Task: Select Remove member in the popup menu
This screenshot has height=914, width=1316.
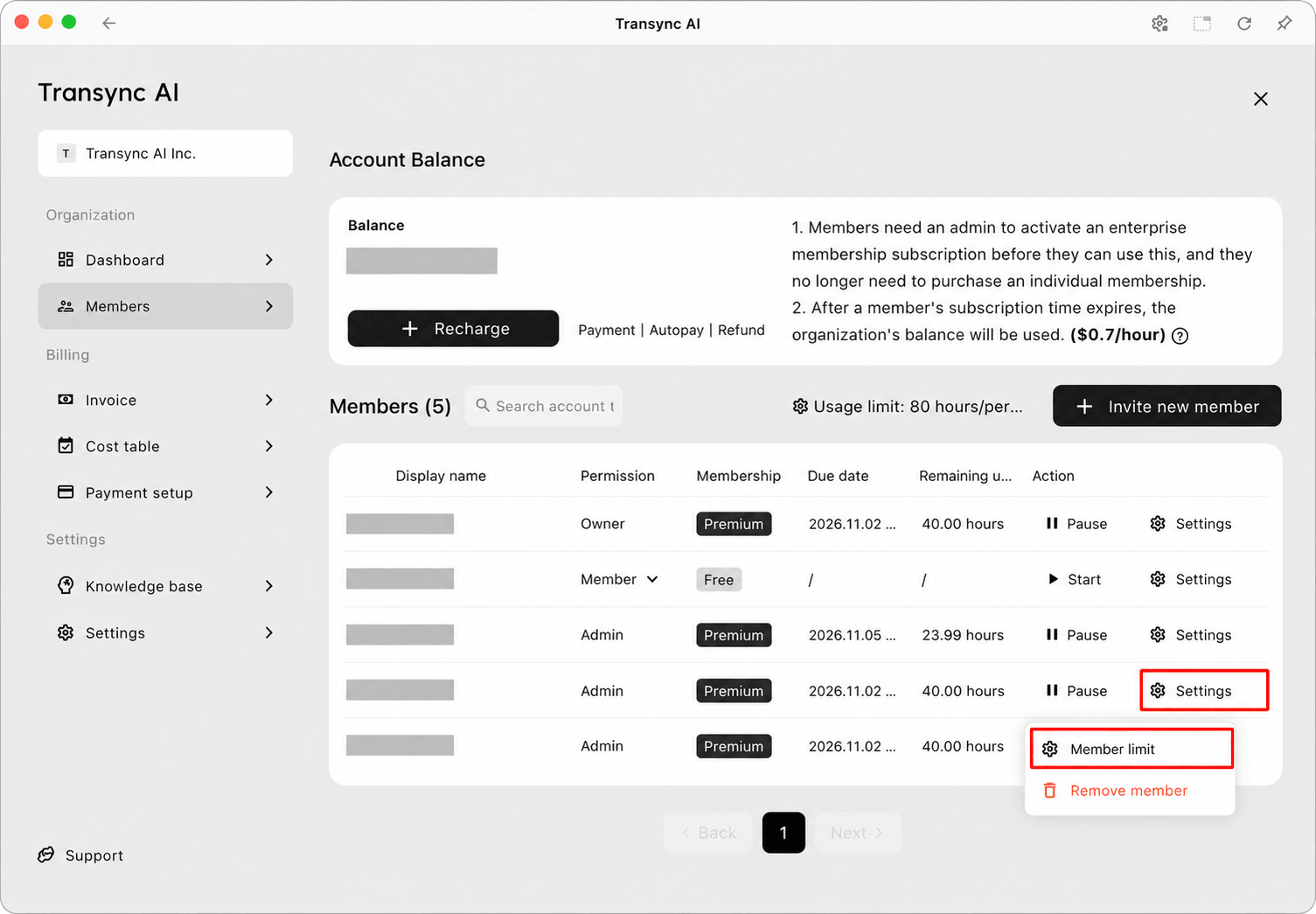Action: 1130,791
